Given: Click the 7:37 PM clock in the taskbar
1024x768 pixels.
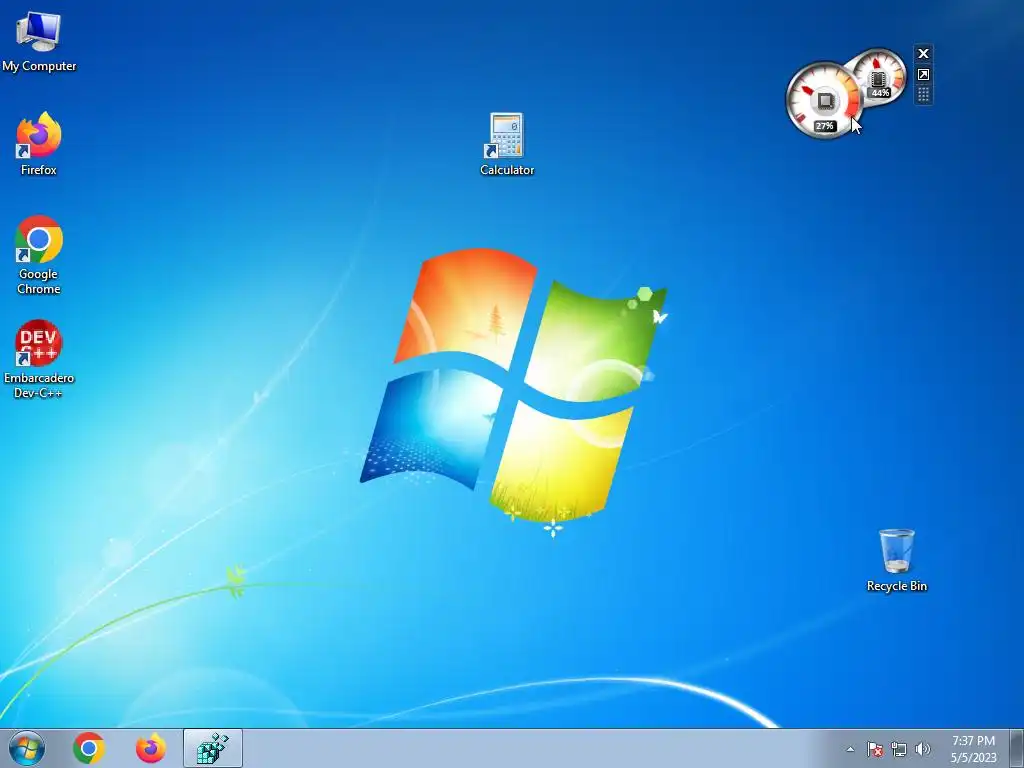Looking at the screenshot, I should tap(973, 741).
